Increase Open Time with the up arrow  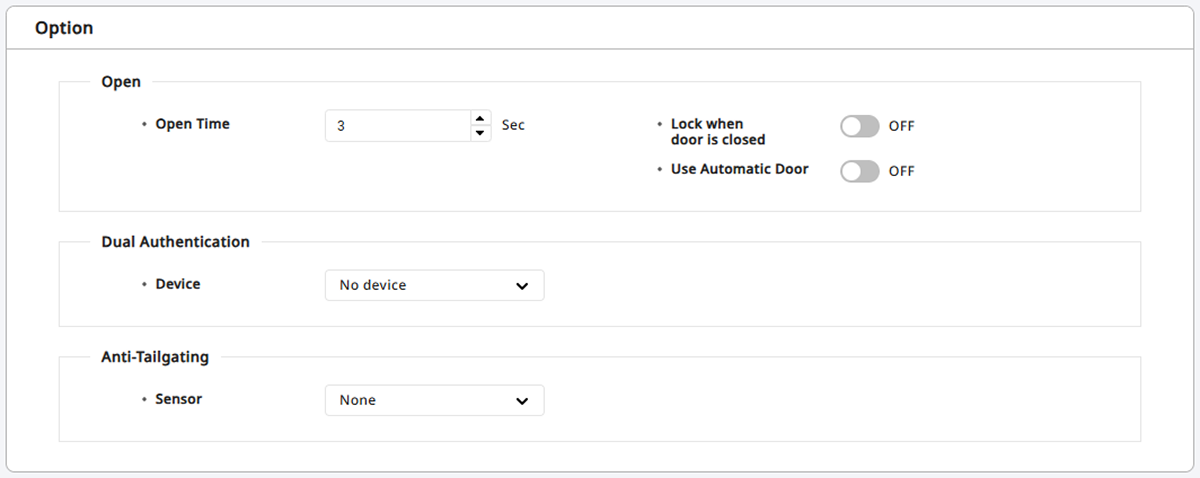pos(480,119)
